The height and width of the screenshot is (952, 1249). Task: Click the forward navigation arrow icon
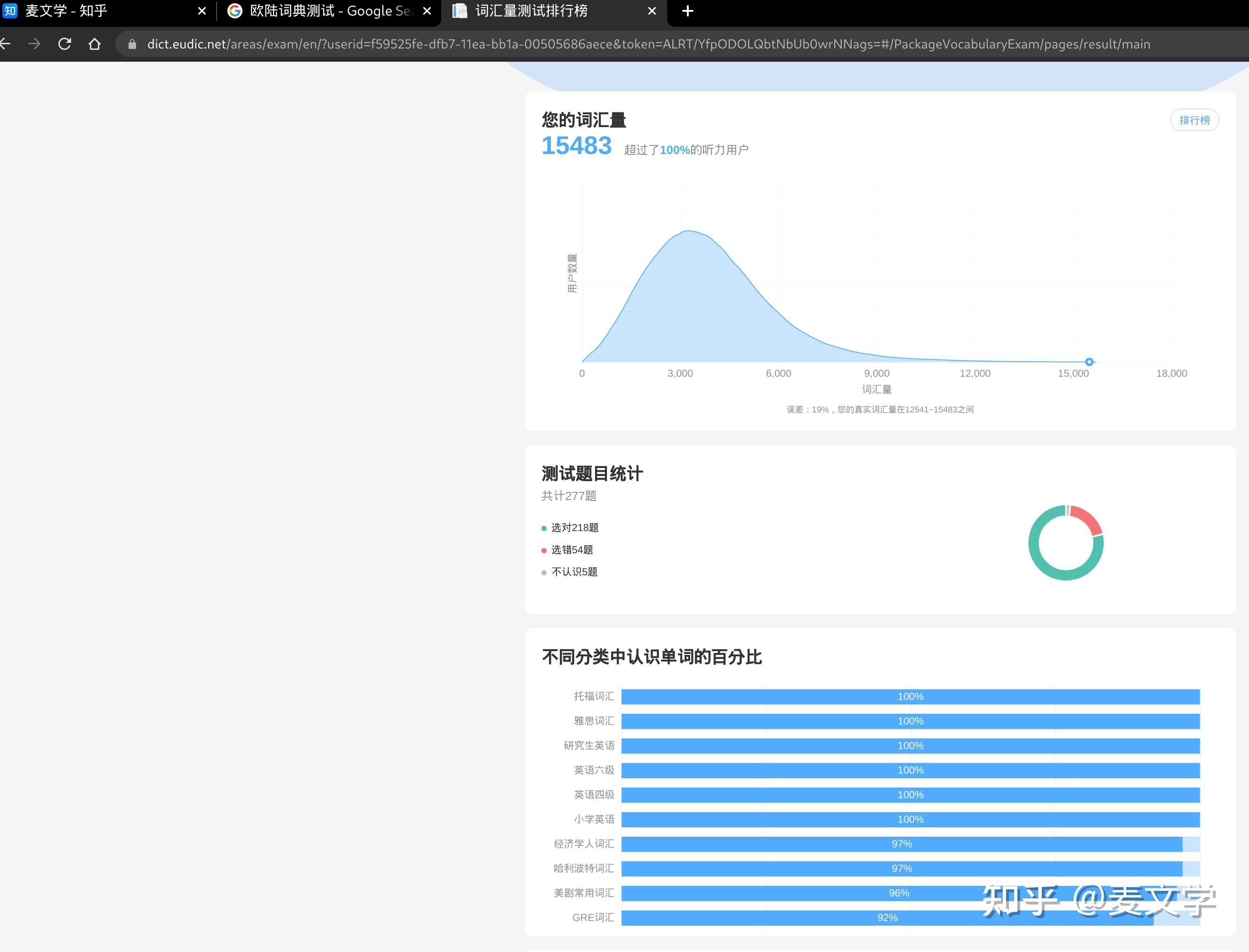coord(34,43)
